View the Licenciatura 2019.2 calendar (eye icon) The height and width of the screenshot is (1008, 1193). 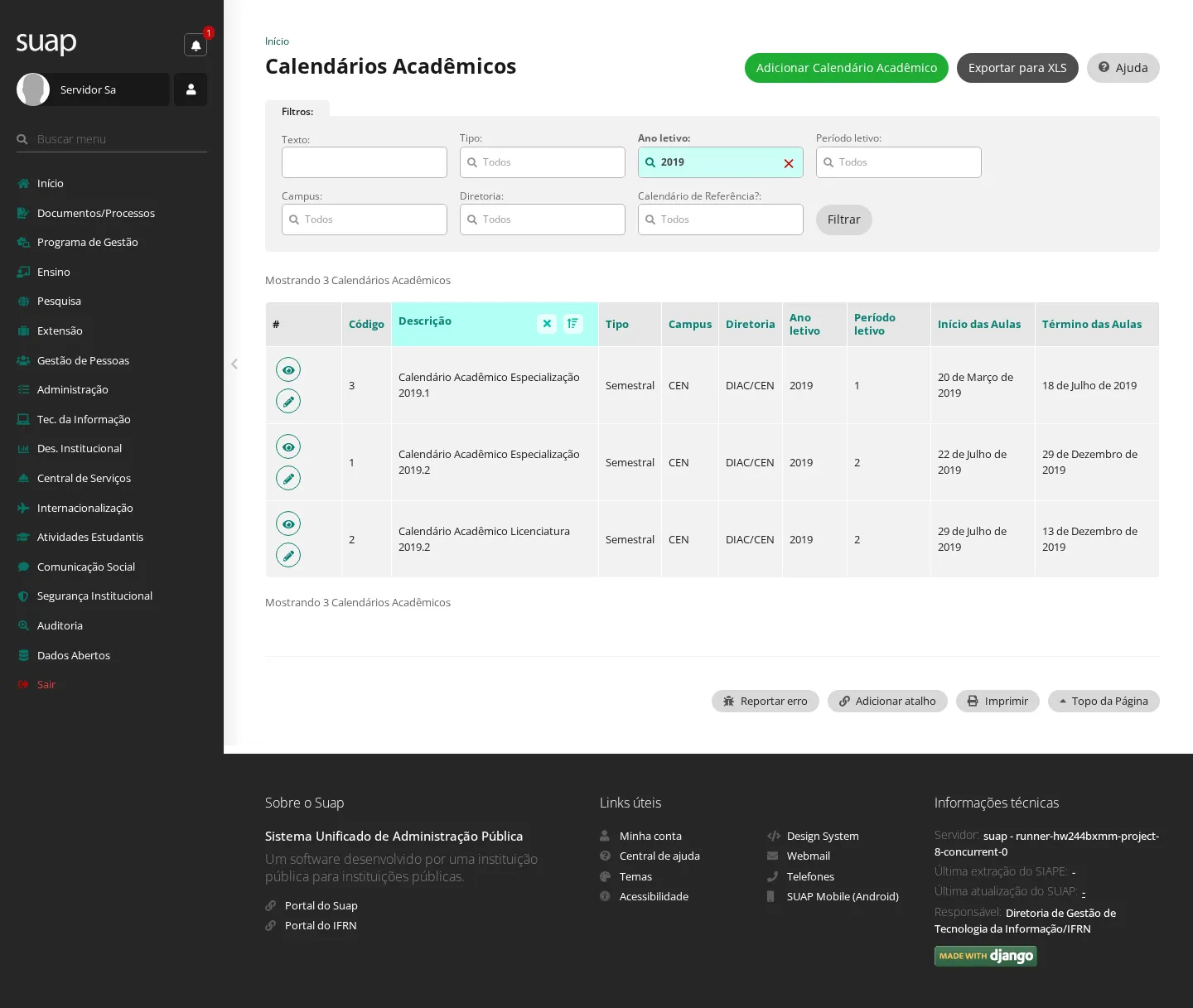[x=288, y=523]
